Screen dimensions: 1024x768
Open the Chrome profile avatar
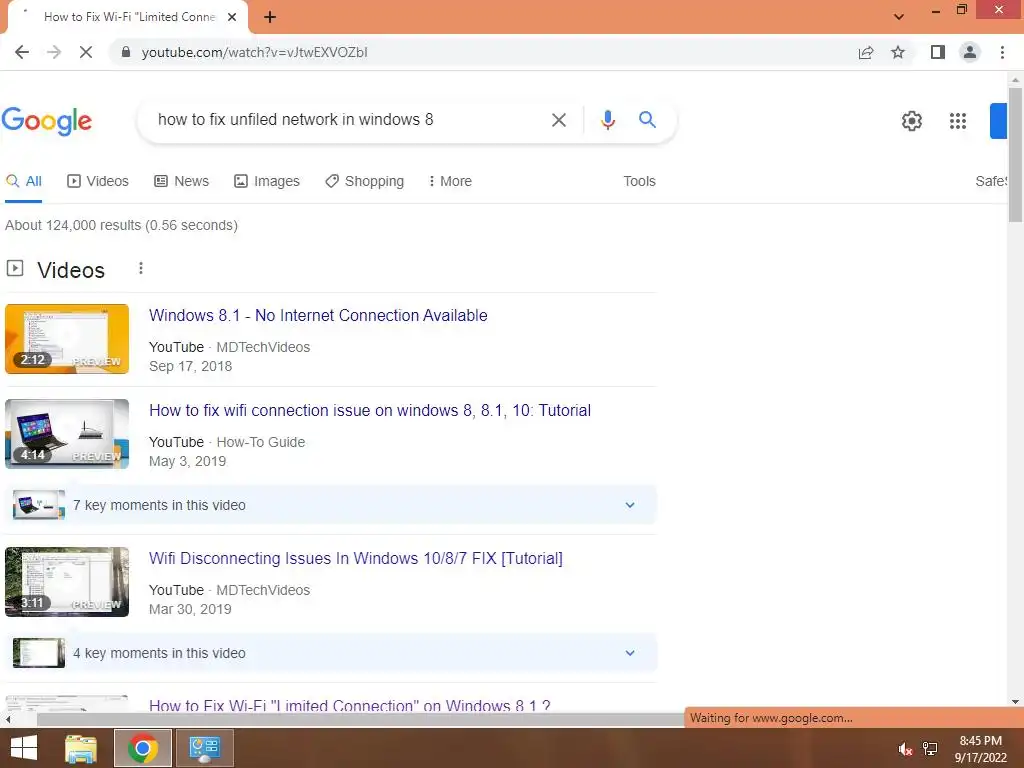(970, 52)
